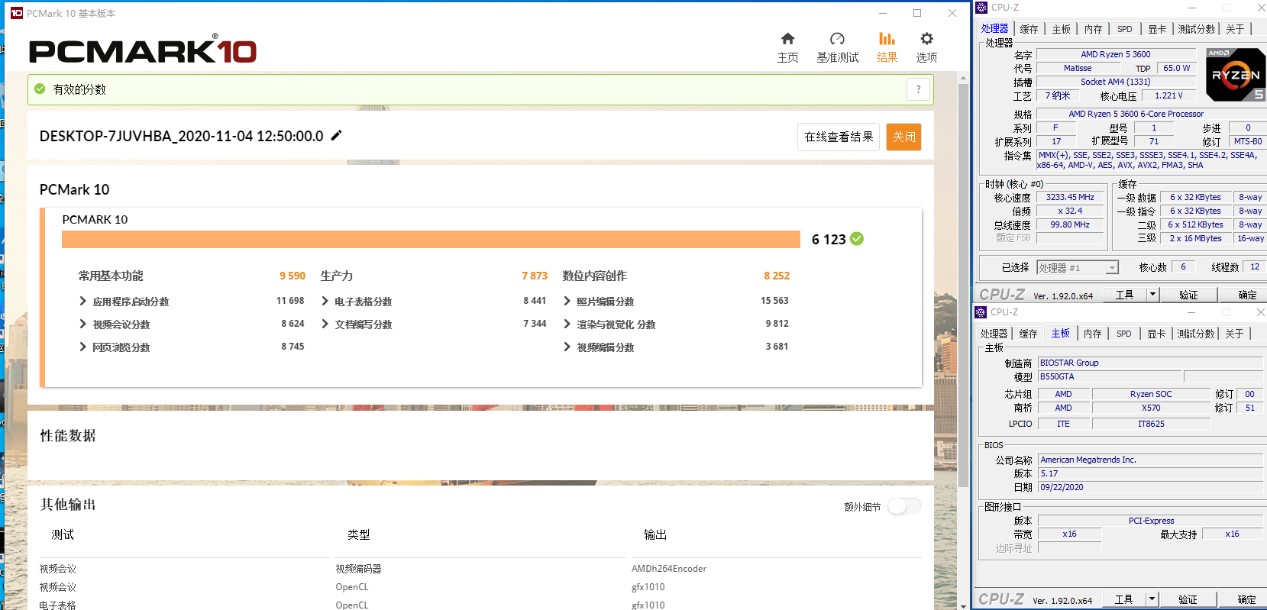Click 确定 button in upper CPU-Z window

tap(1246, 295)
